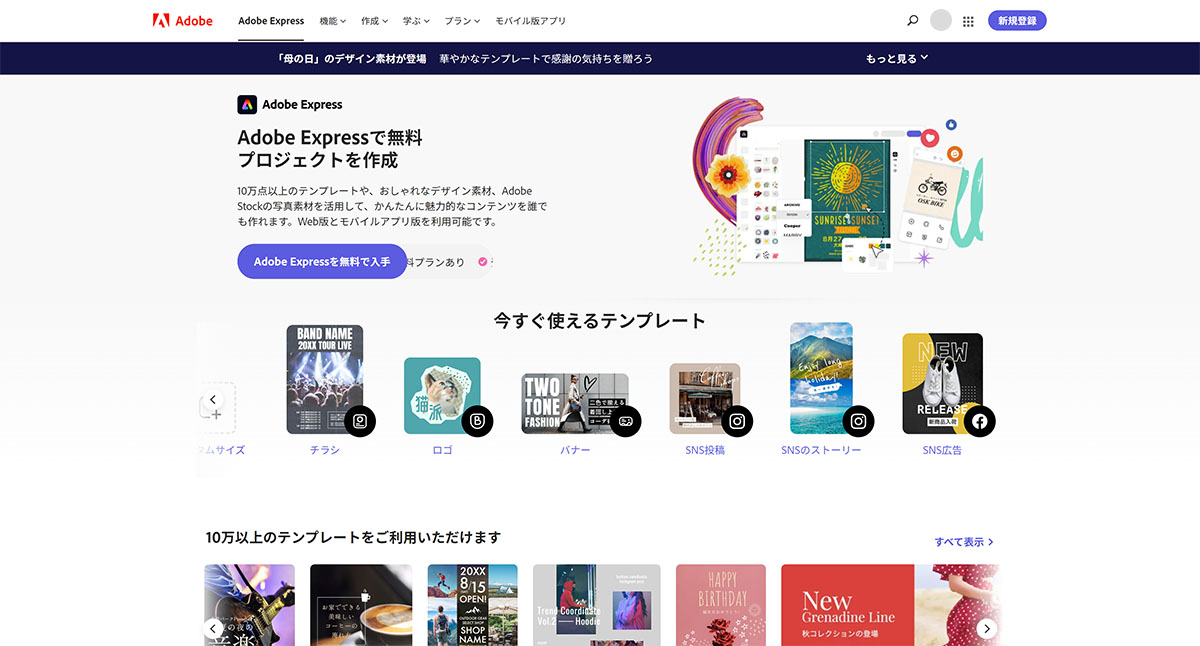Open the Trend Coordinate Hoodie template

click(x=596, y=605)
